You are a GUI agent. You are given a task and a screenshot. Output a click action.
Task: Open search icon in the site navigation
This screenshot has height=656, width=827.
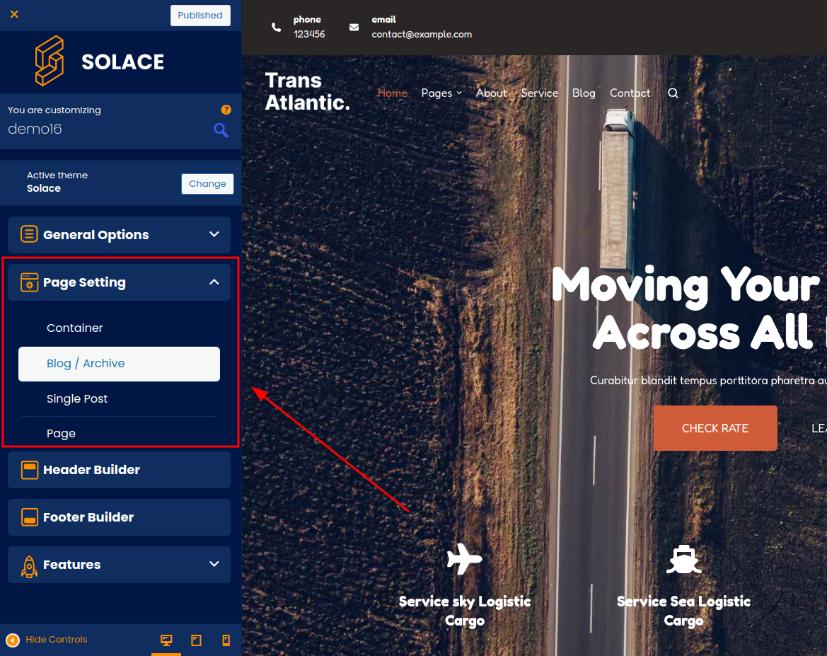point(673,93)
